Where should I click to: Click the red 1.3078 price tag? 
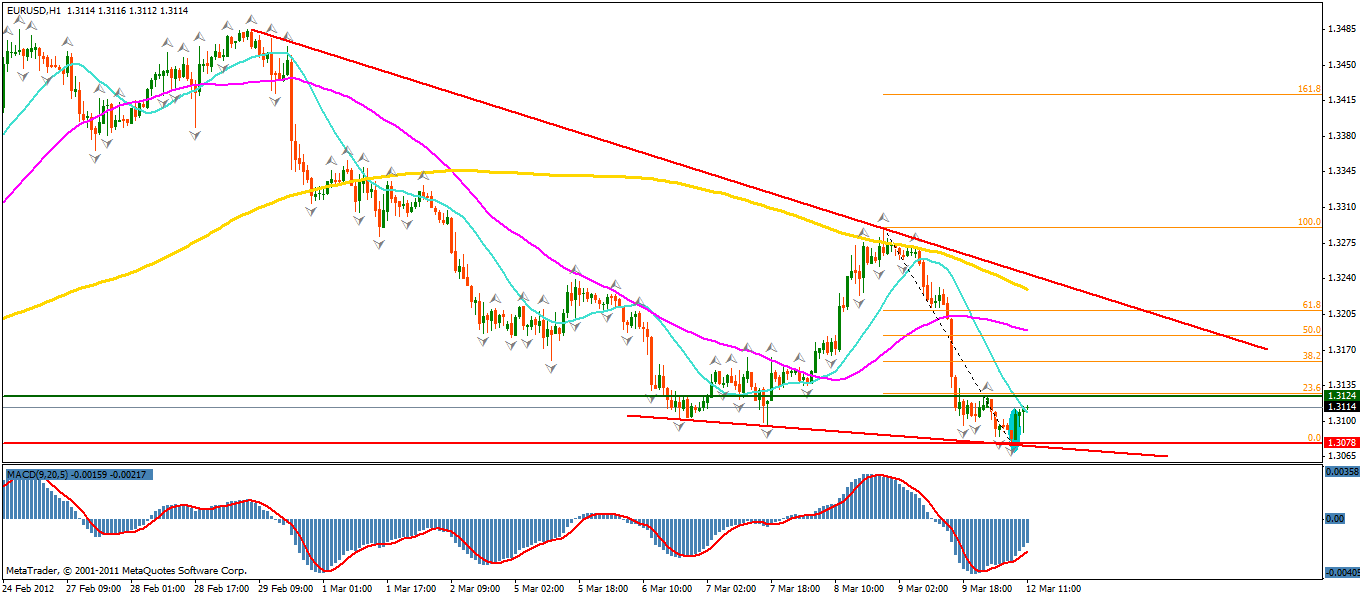tap(1340, 442)
